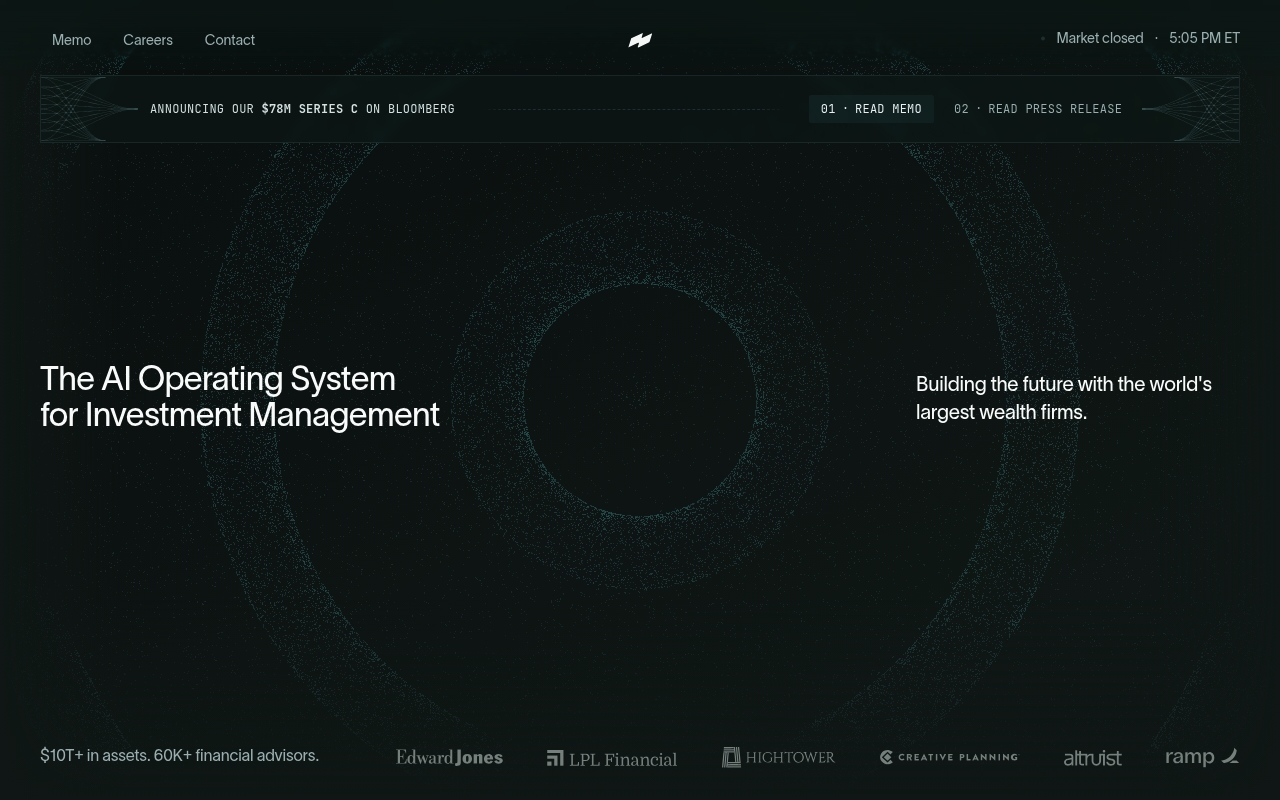Screen dimensions: 1280x800
Task: Click the Series C announcement text
Action: pos(302,109)
